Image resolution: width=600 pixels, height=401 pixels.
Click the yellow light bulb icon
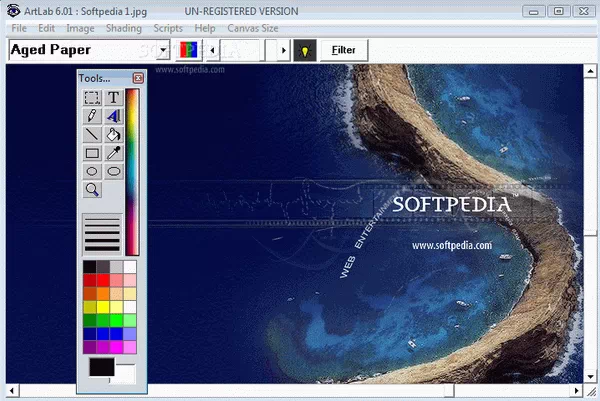[x=305, y=50]
